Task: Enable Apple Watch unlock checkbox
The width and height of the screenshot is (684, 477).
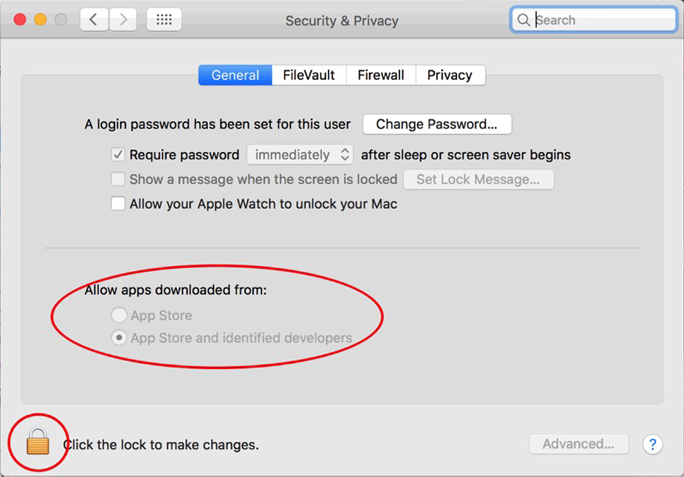Action: tap(118, 204)
